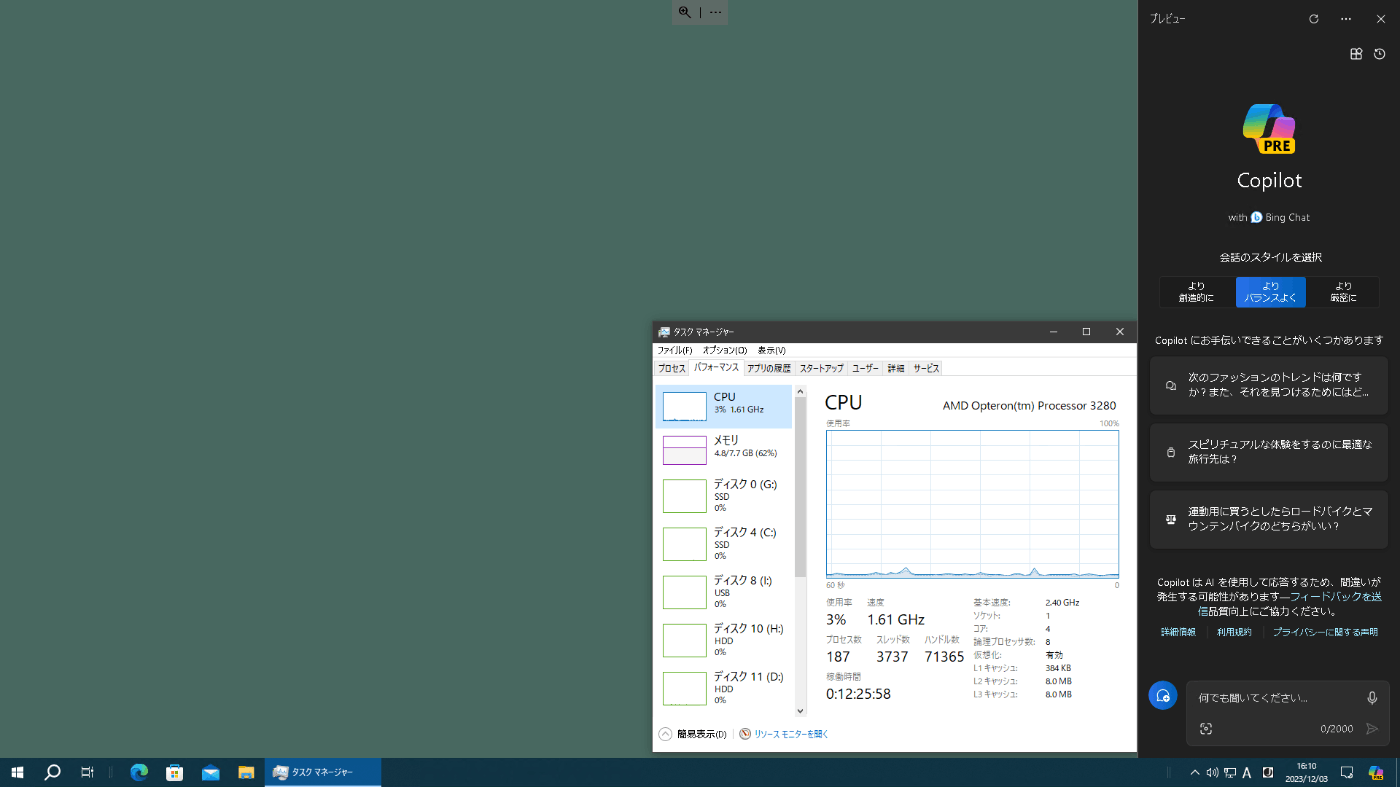The height and width of the screenshot is (787, 1400).
Task: Select ディスク 10 (H:) HDD in sidebar
Action: [724, 640]
